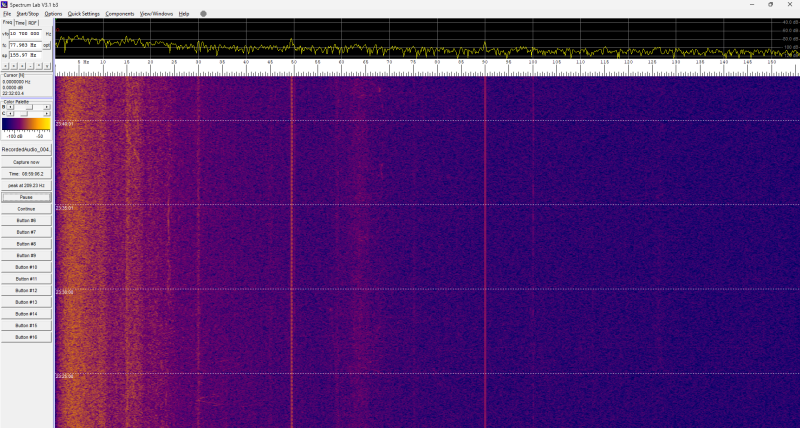
Task: Click the 100 mark on frequency scale
Action: (533, 62)
